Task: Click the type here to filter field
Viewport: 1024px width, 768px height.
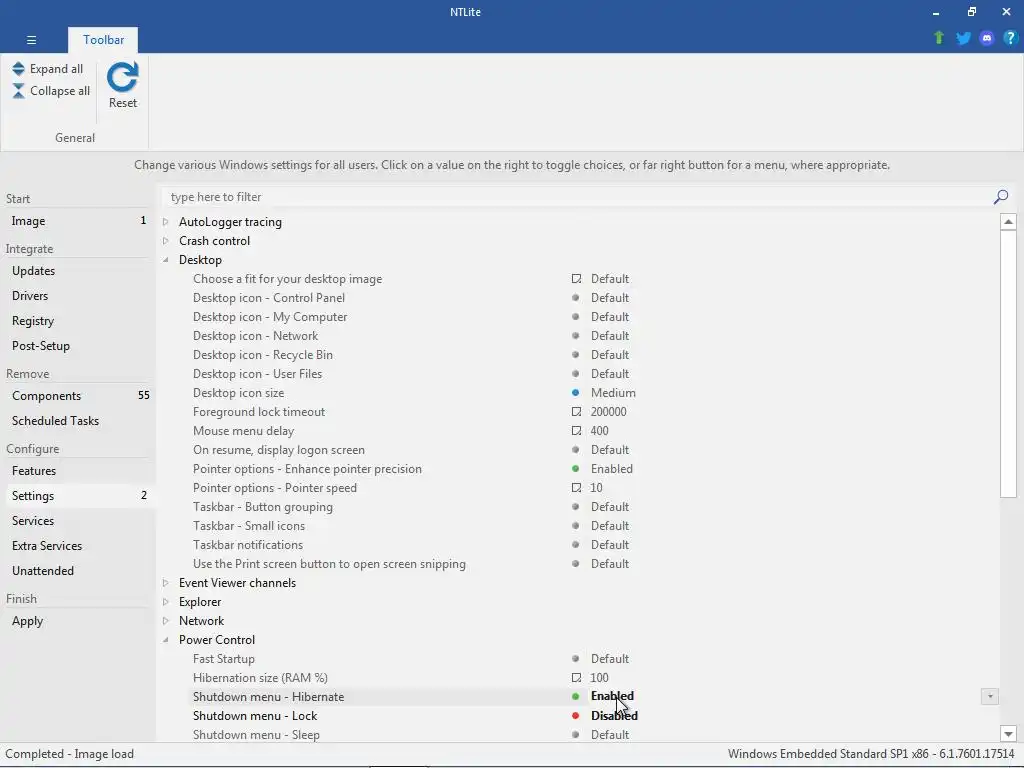Action: pyautogui.click(x=578, y=197)
